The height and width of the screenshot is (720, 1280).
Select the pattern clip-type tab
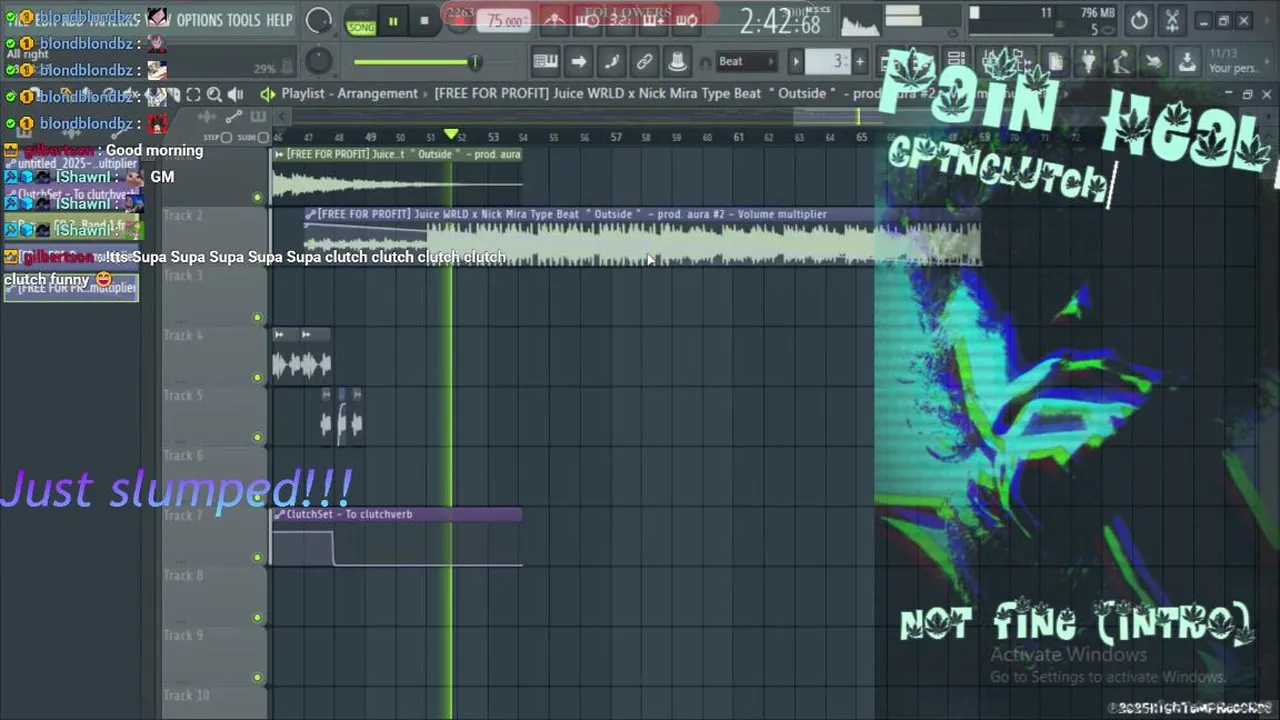point(257,117)
